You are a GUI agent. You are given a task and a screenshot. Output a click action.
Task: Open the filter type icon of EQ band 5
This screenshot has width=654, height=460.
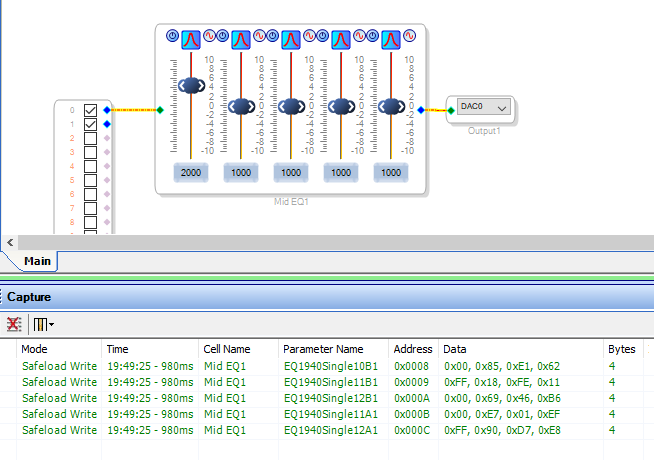tap(391, 40)
